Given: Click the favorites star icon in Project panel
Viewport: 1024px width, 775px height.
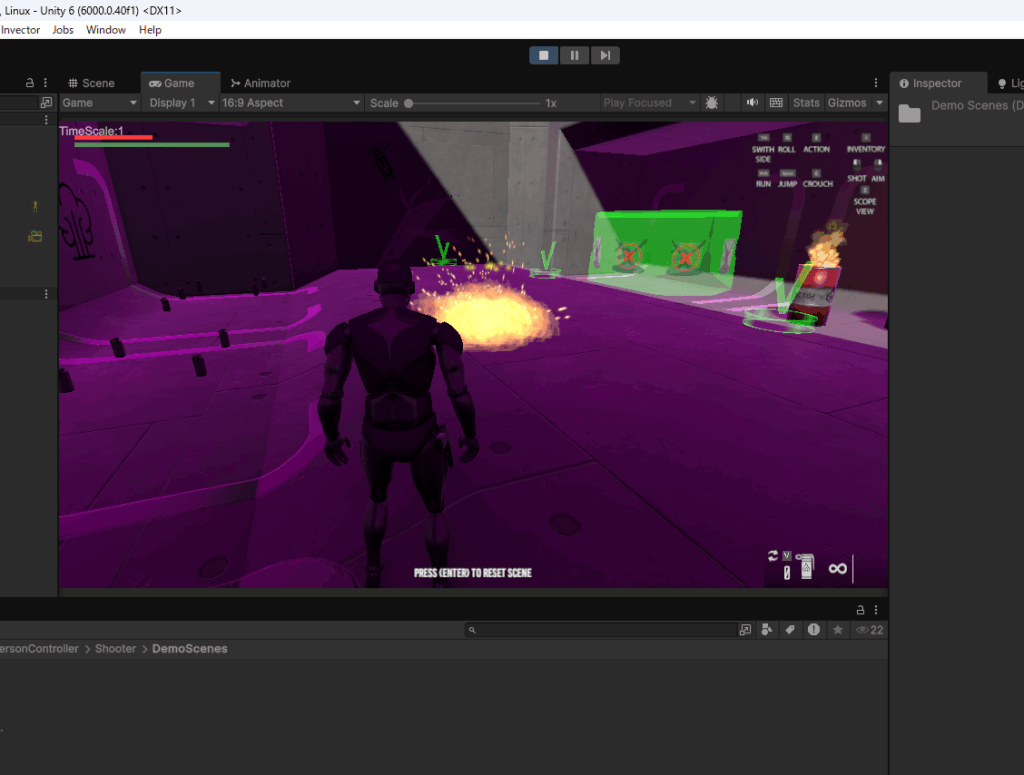Looking at the screenshot, I should [838, 630].
